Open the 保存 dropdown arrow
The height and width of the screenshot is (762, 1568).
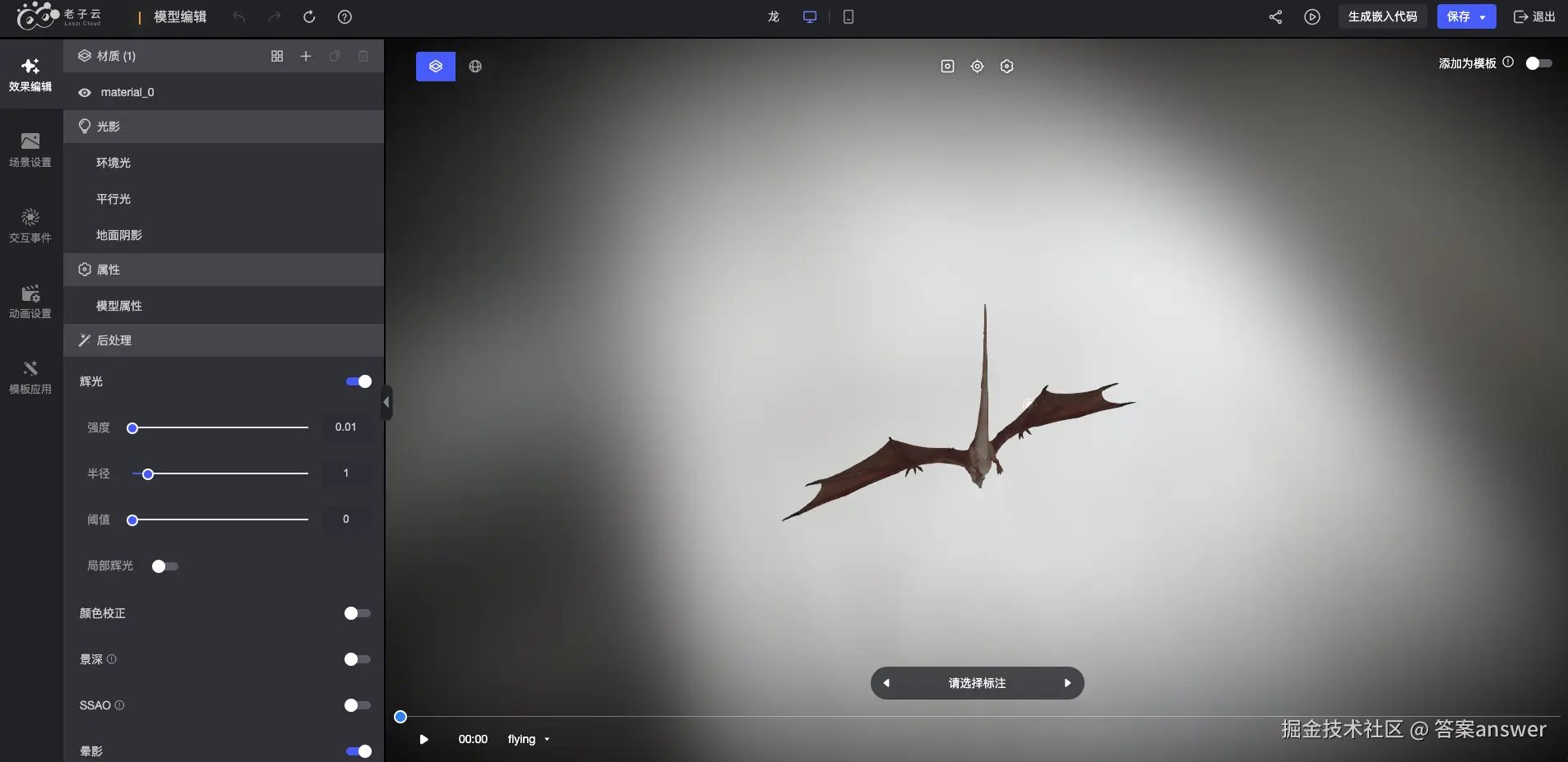click(1482, 17)
